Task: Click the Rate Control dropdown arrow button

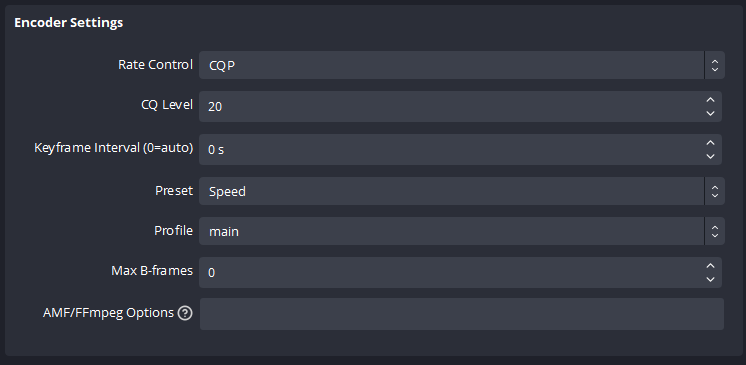Action: [715, 65]
